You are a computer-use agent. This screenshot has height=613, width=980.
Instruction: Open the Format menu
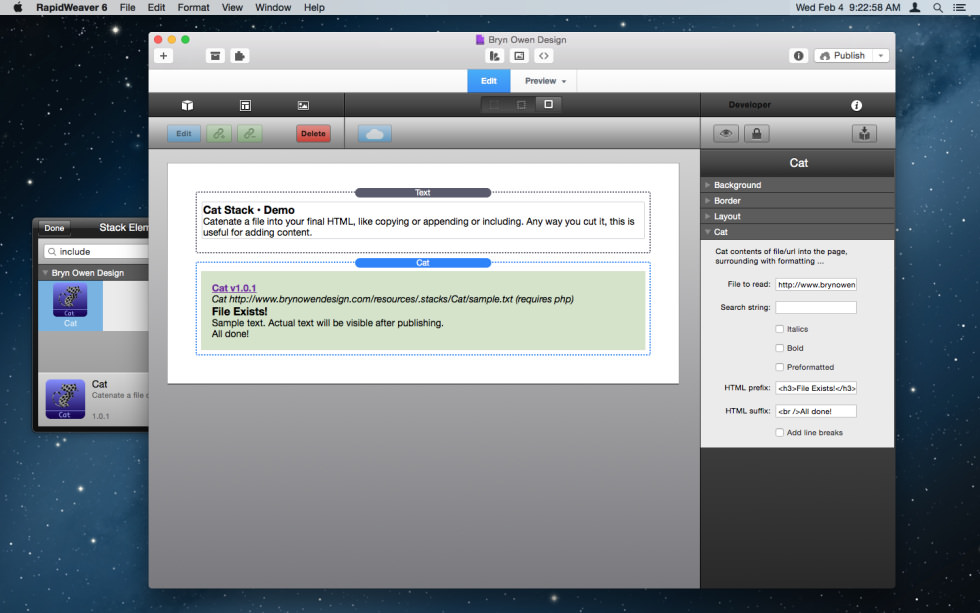(x=193, y=7)
